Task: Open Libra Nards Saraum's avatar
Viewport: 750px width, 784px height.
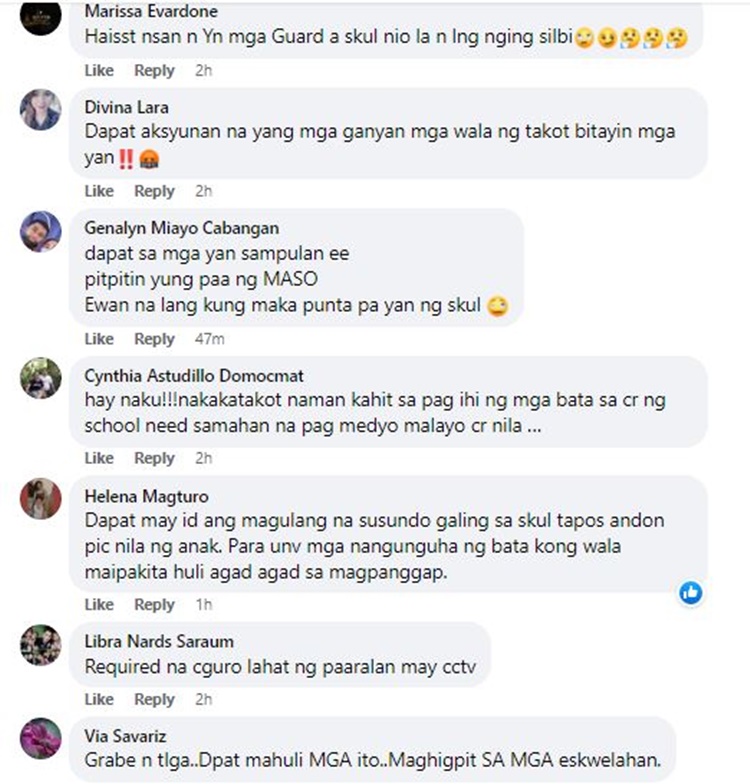Action: pyautogui.click(x=40, y=645)
